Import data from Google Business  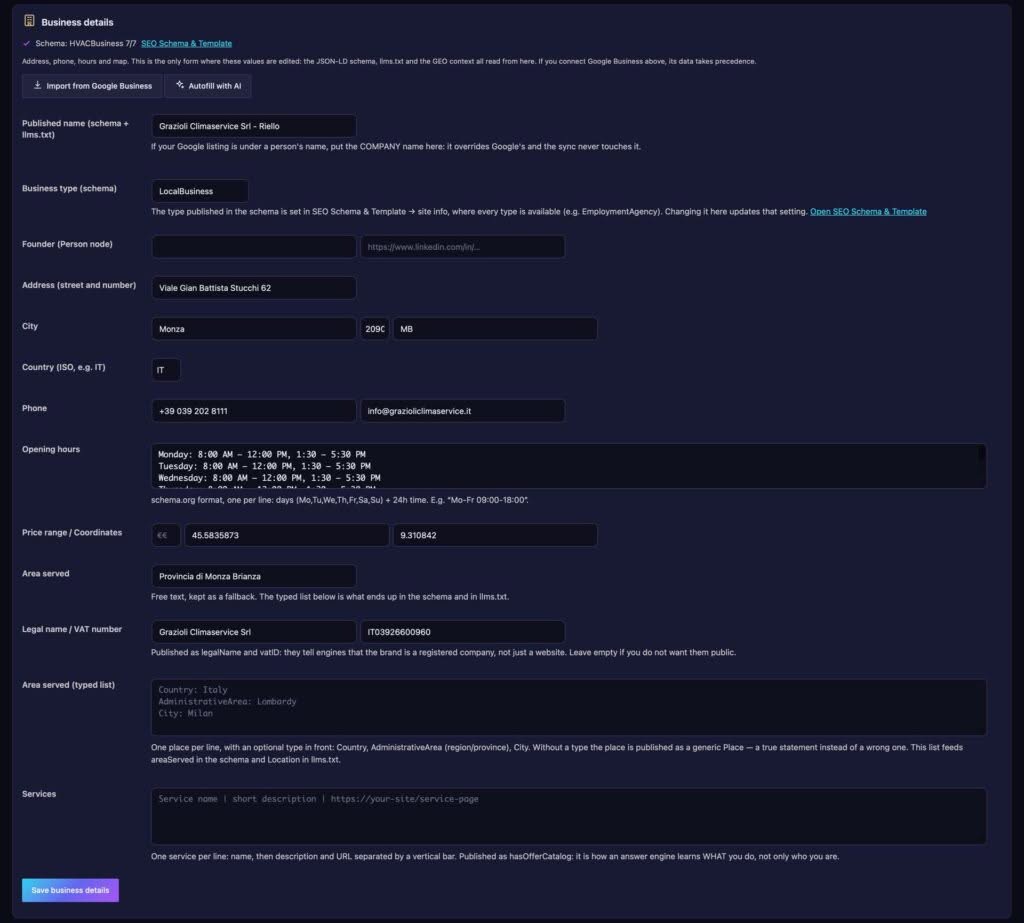[x=92, y=86]
